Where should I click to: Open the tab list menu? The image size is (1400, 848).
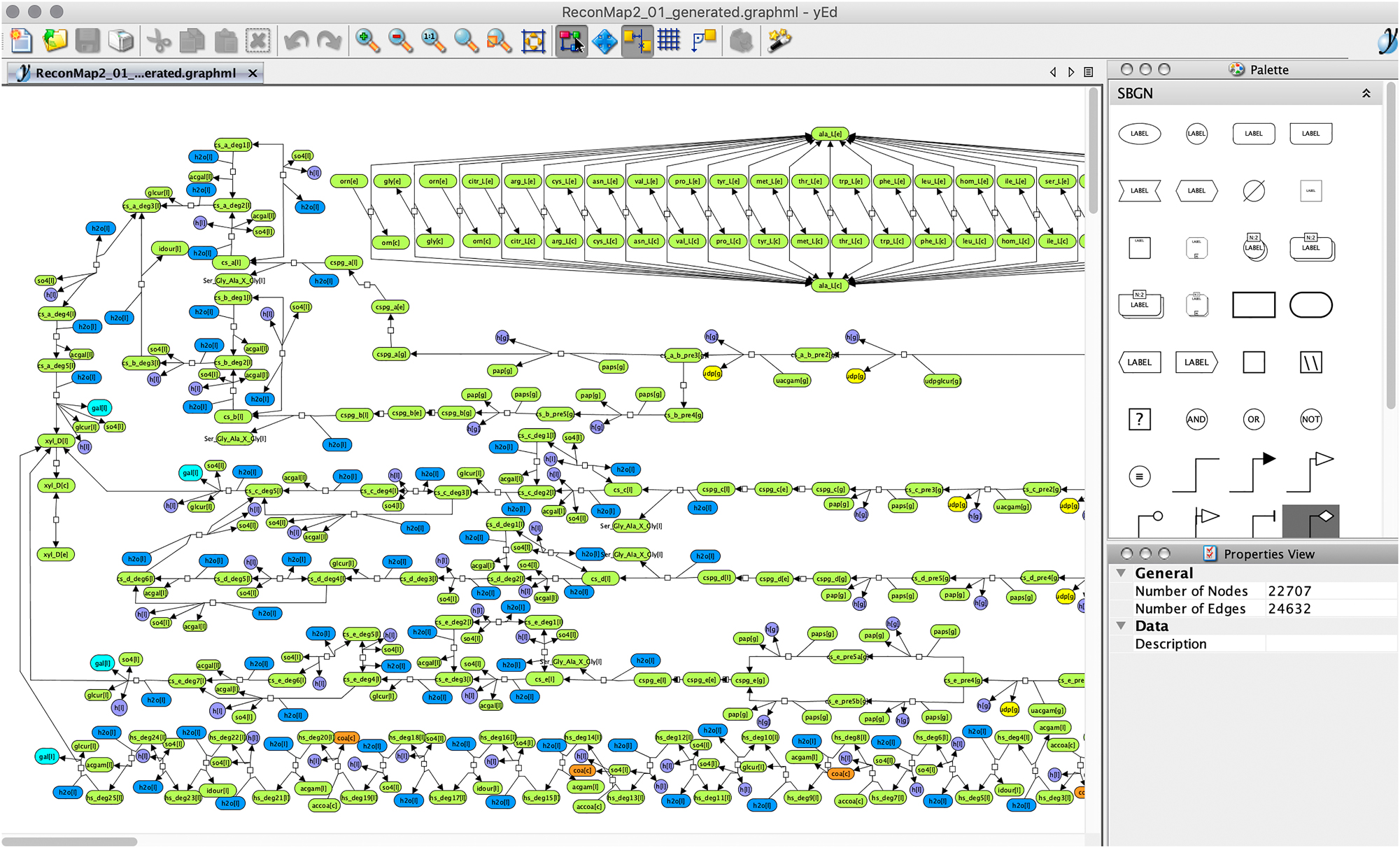(1088, 72)
